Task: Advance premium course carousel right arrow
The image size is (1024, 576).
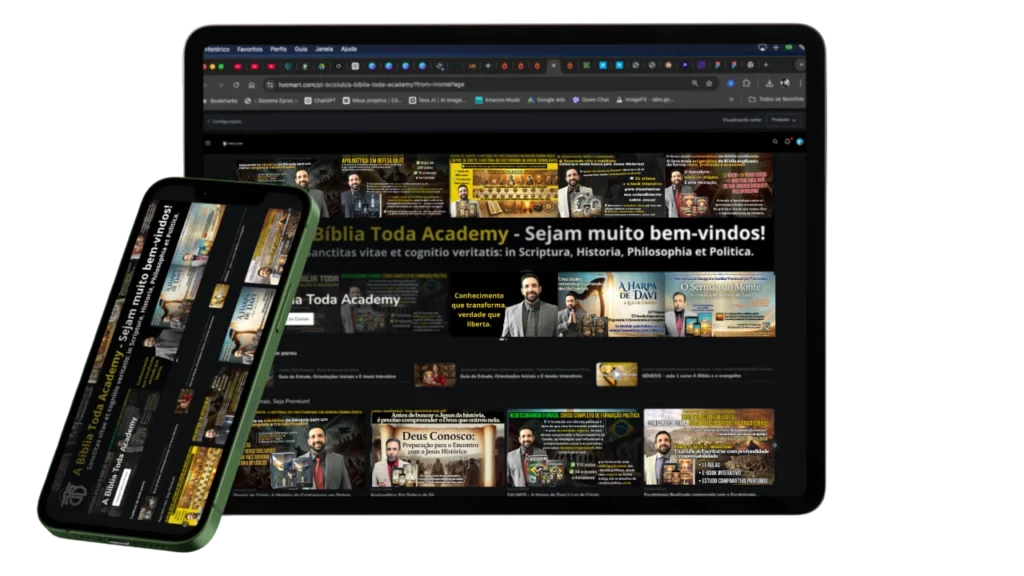Action: click(775, 445)
